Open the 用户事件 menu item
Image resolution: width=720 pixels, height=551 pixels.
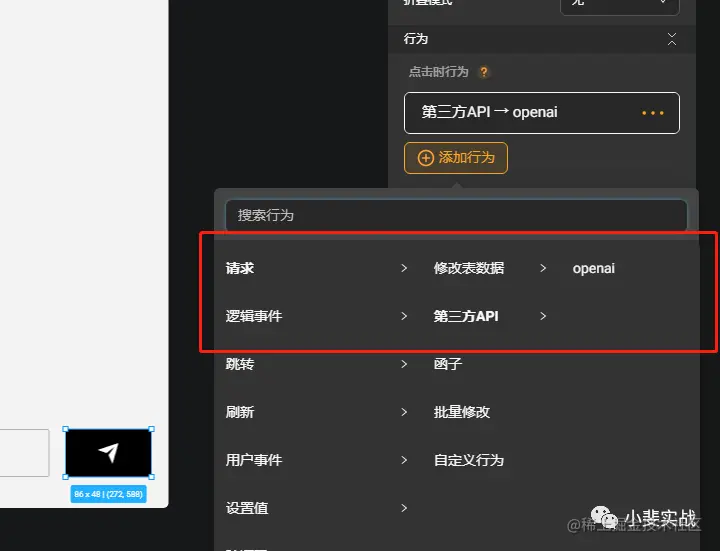(x=253, y=460)
